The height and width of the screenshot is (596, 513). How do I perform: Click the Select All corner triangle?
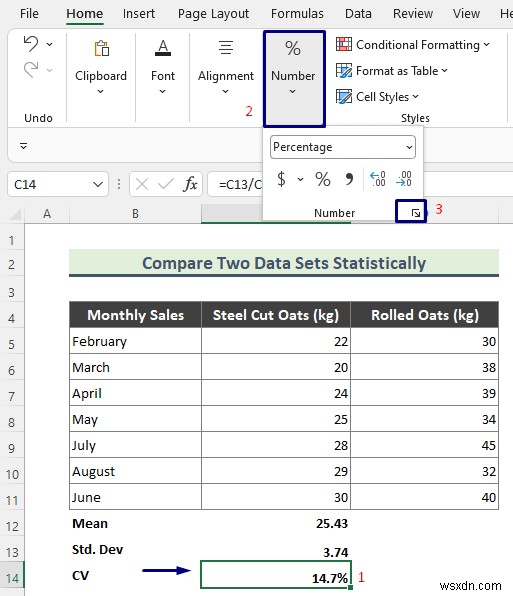point(14,214)
